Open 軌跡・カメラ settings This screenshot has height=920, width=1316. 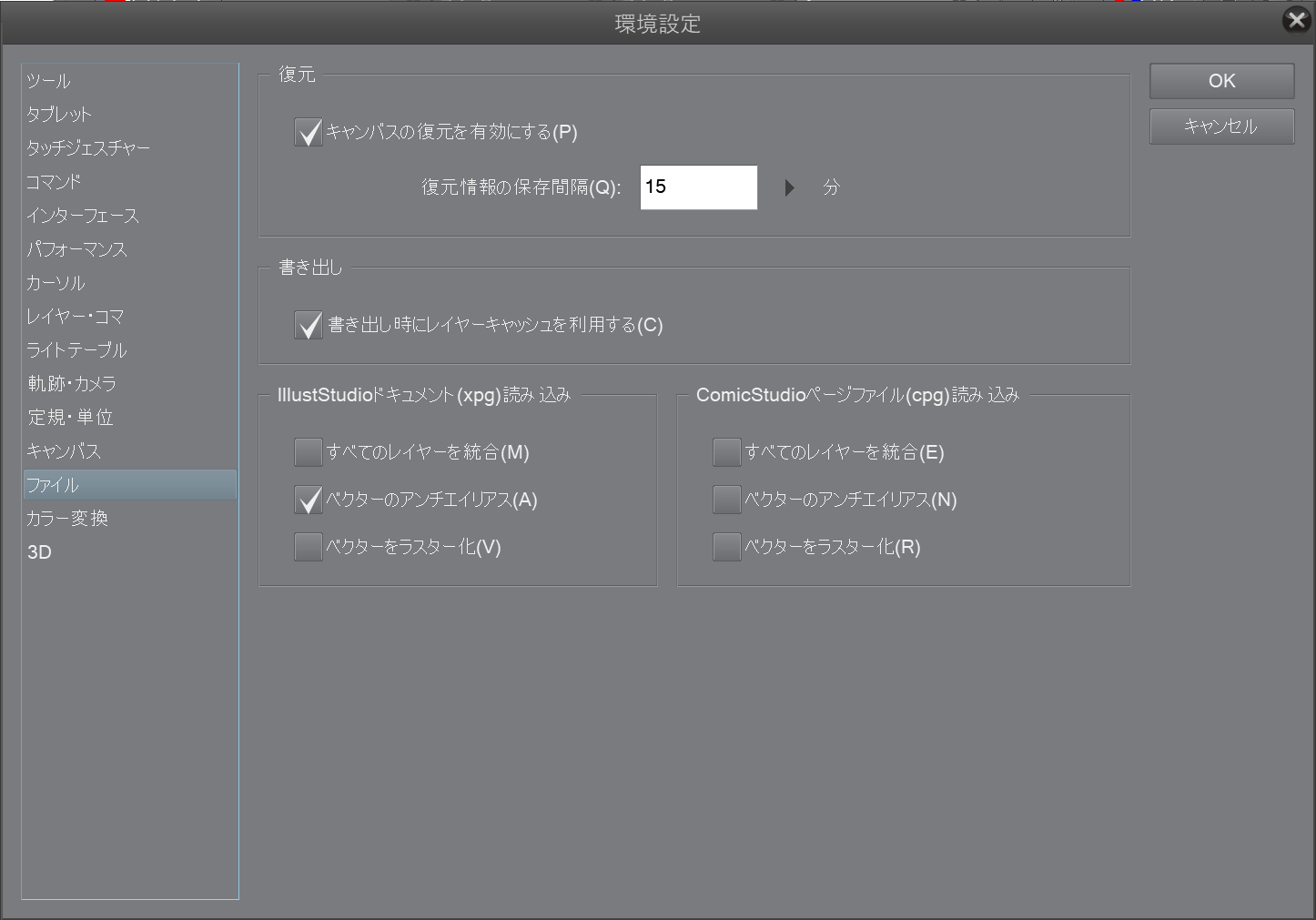130,384
